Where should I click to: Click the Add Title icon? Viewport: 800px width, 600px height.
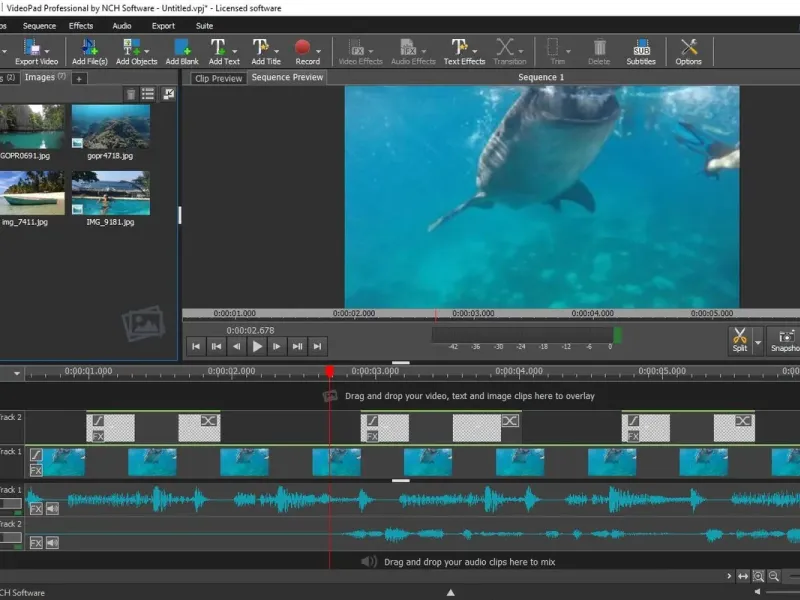click(x=261, y=47)
